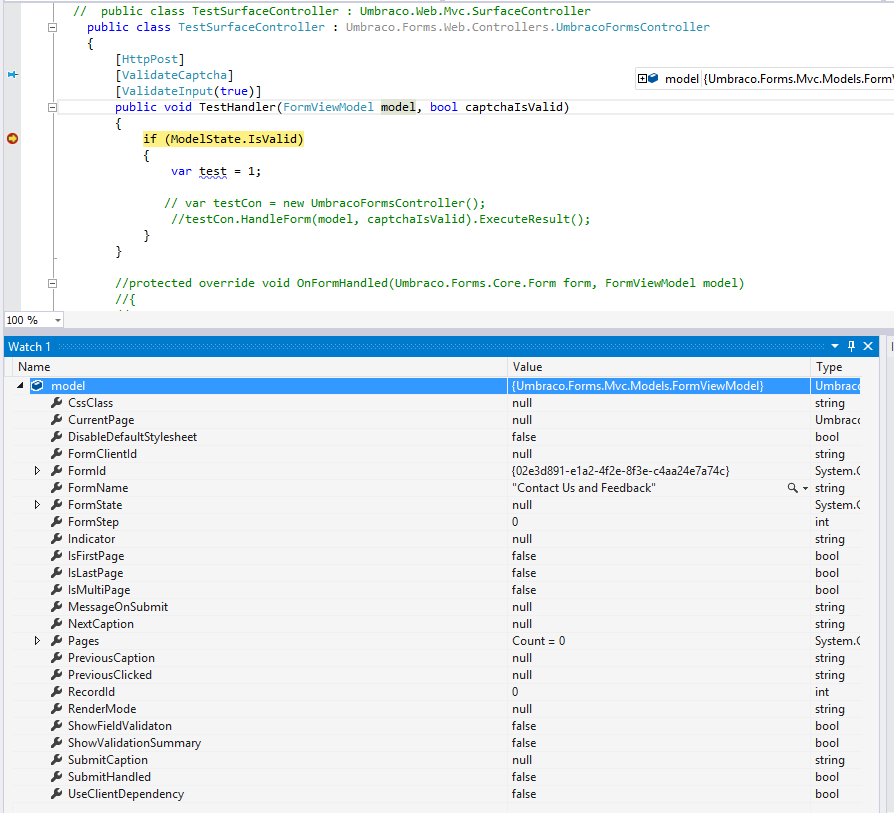The width and height of the screenshot is (894, 813).
Task: Click the property icon beside UseClientDependency
Action: tap(56, 794)
